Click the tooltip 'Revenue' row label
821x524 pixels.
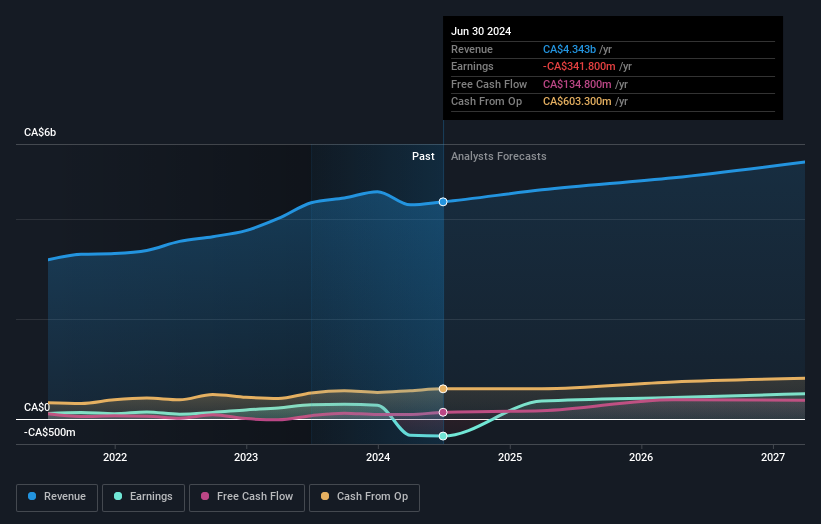(472, 49)
